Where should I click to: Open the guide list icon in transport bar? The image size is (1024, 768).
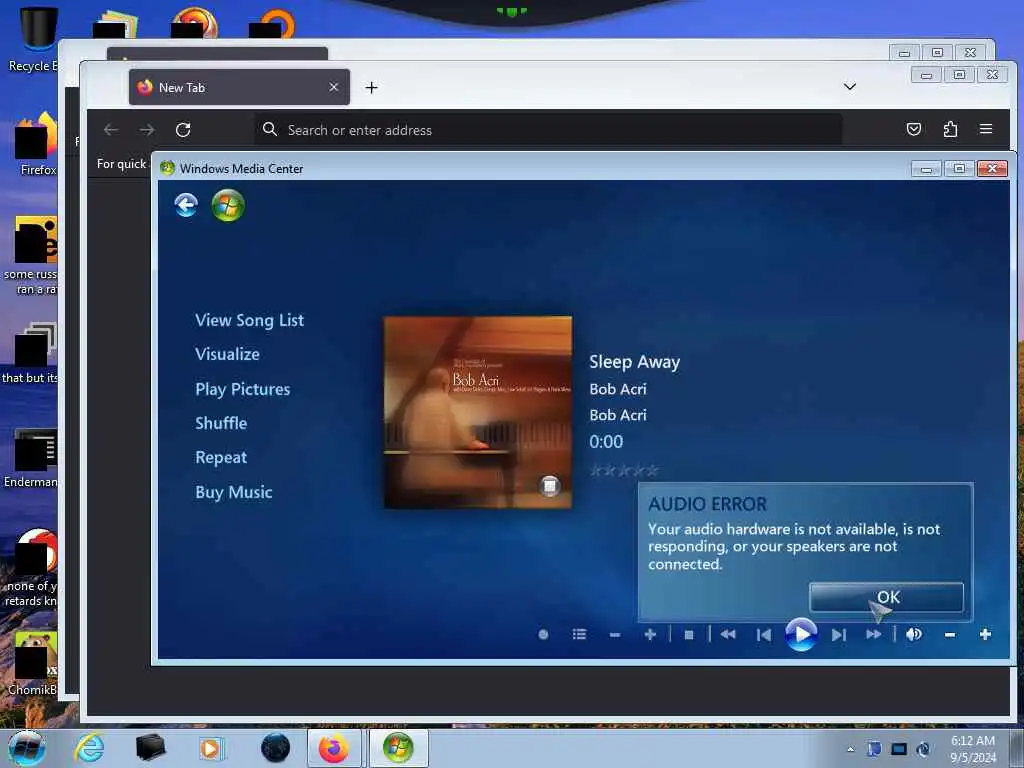coord(579,635)
